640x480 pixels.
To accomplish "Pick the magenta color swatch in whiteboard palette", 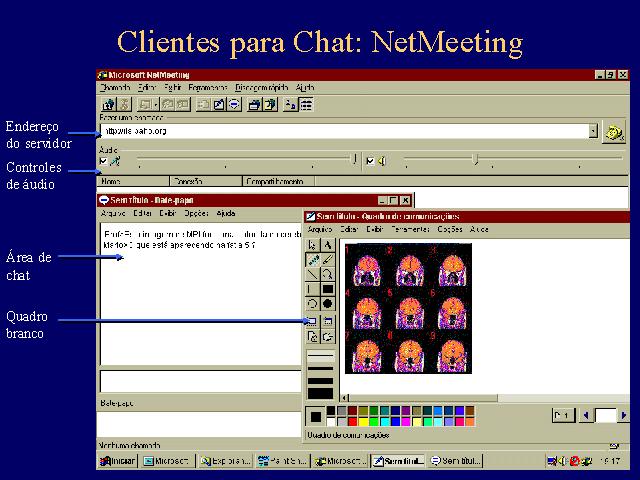I will pyautogui.click(x=406, y=422).
